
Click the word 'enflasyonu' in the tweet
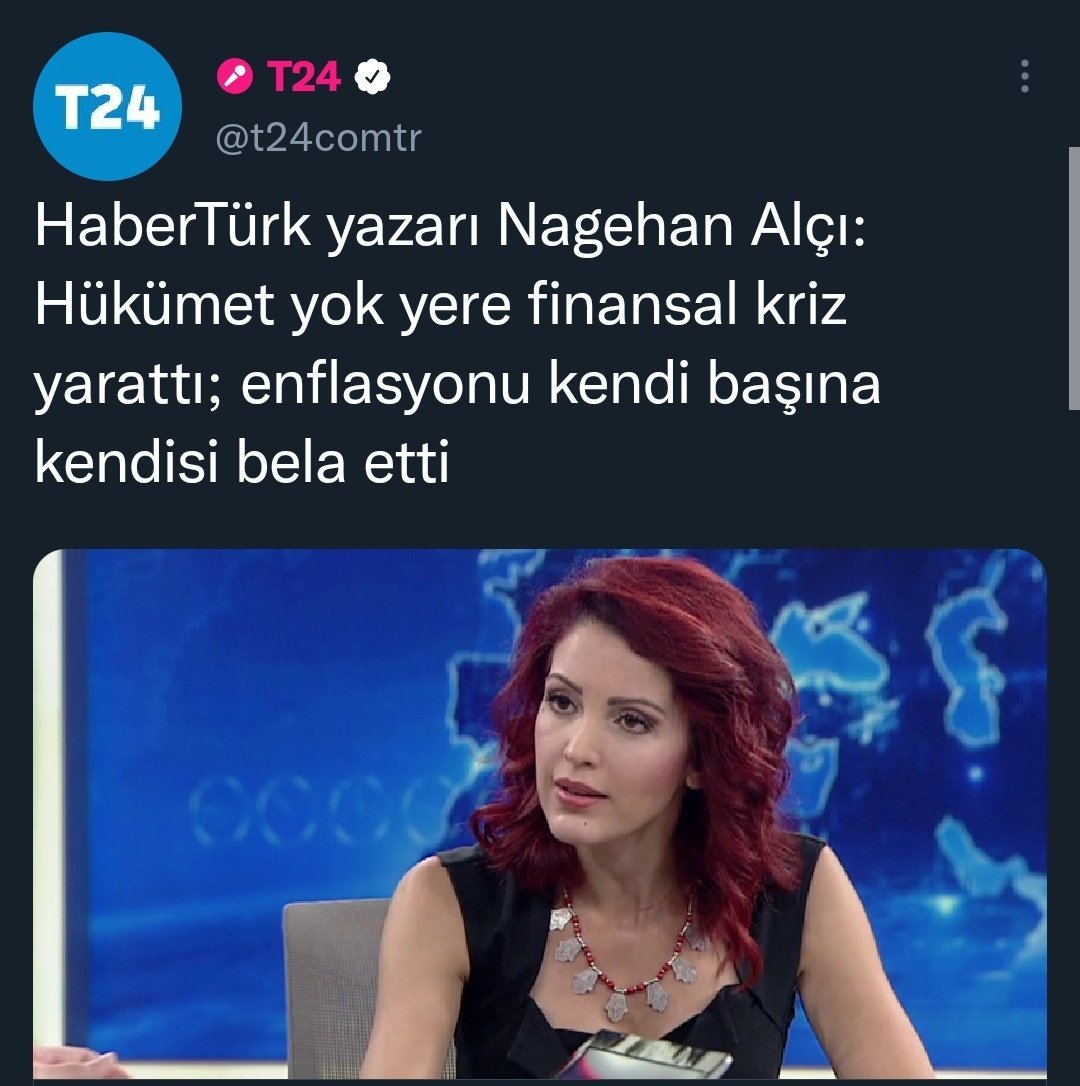tap(386, 385)
